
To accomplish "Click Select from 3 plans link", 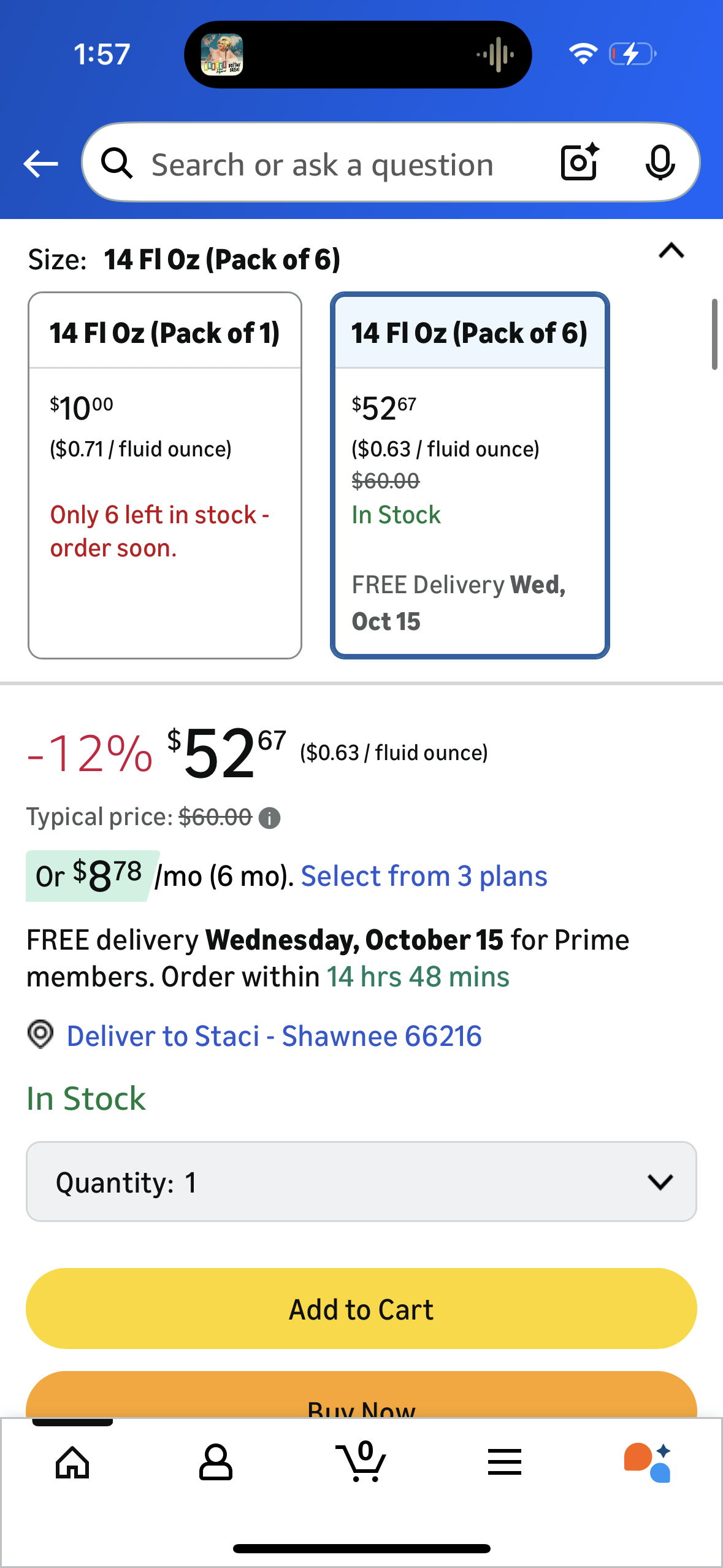I will [424, 876].
